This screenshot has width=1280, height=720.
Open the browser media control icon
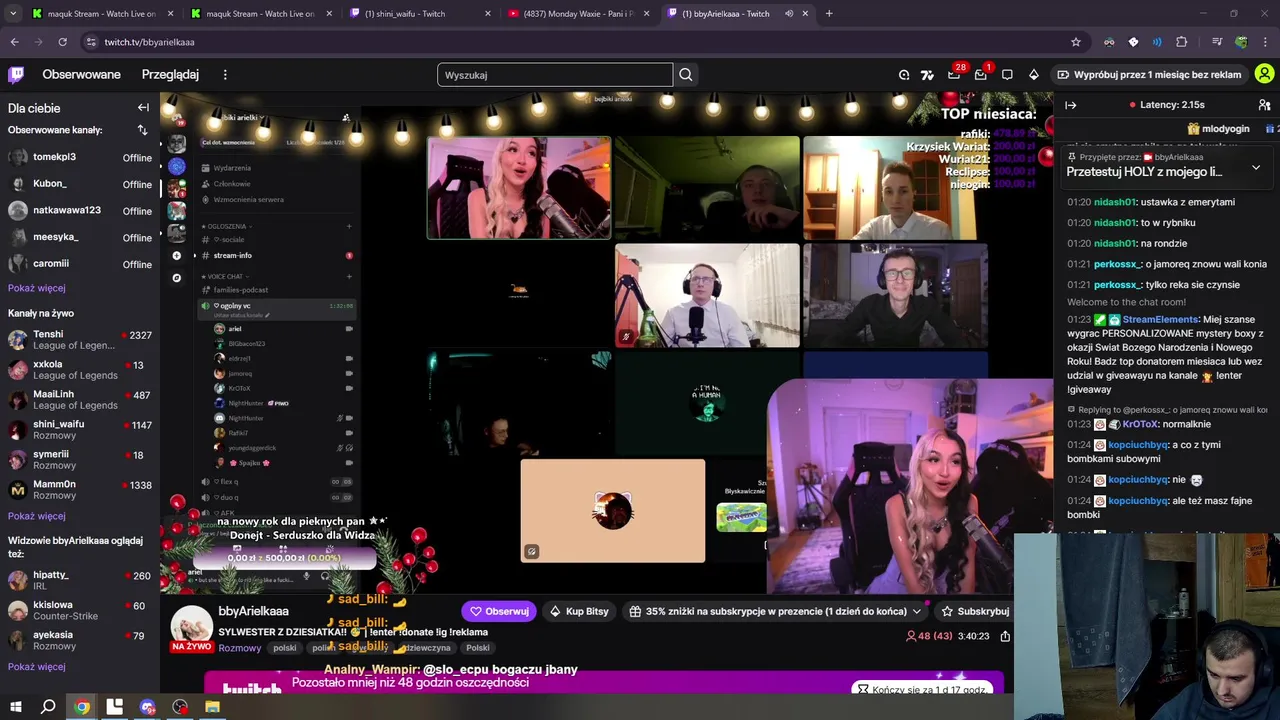click(1216, 42)
